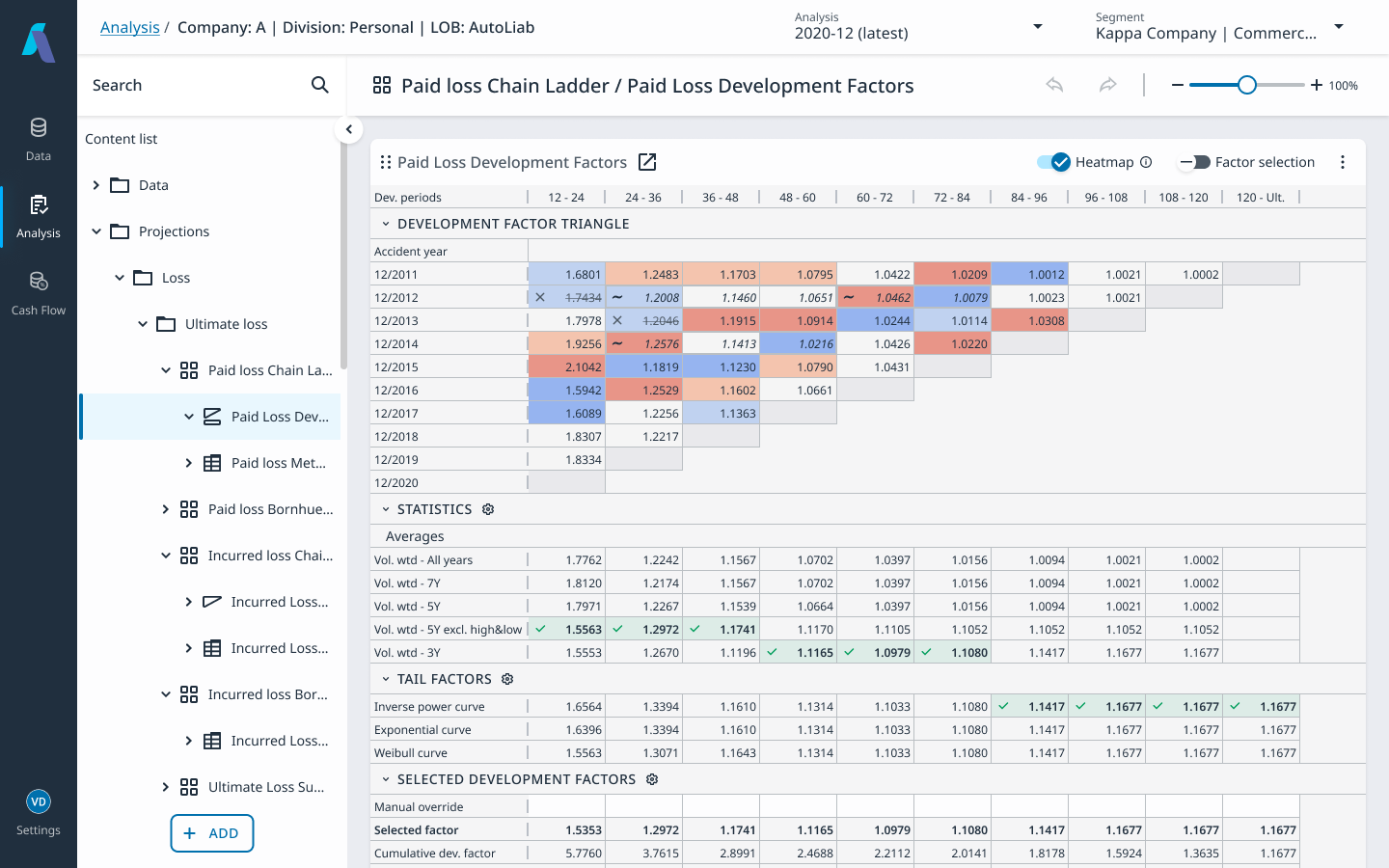Collapse the Loss folder
The width and height of the screenshot is (1389, 868).
click(120, 278)
